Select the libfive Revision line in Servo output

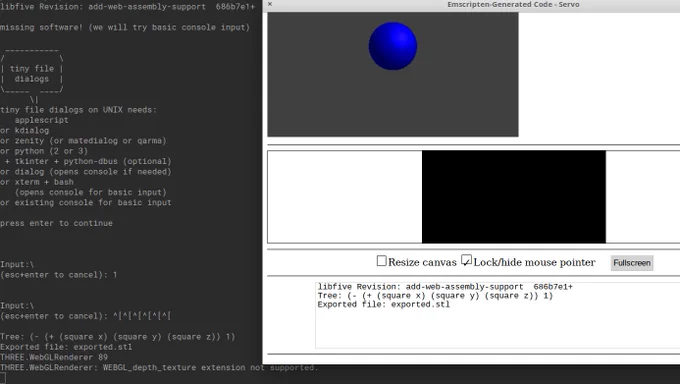click(445, 287)
